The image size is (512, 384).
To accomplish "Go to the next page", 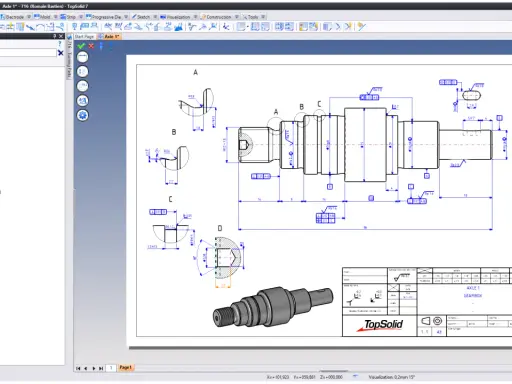I will tap(93, 368).
